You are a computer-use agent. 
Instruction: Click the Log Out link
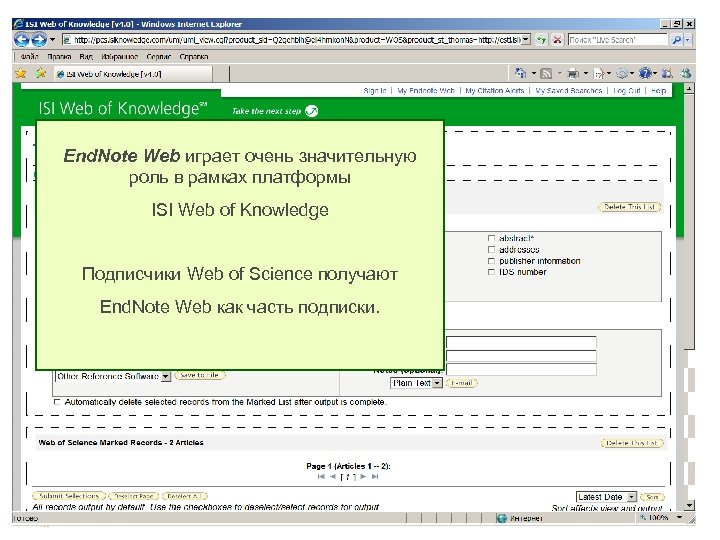(626, 90)
